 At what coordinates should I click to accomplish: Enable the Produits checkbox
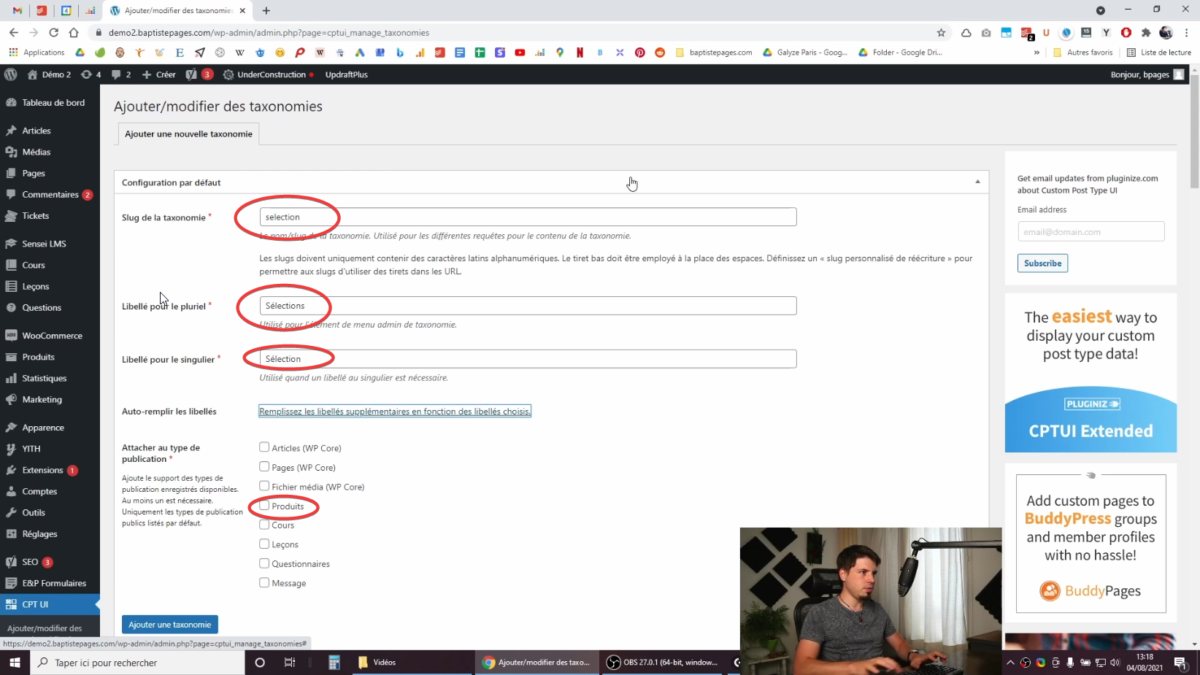pyautogui.click(x=265, y=506)
